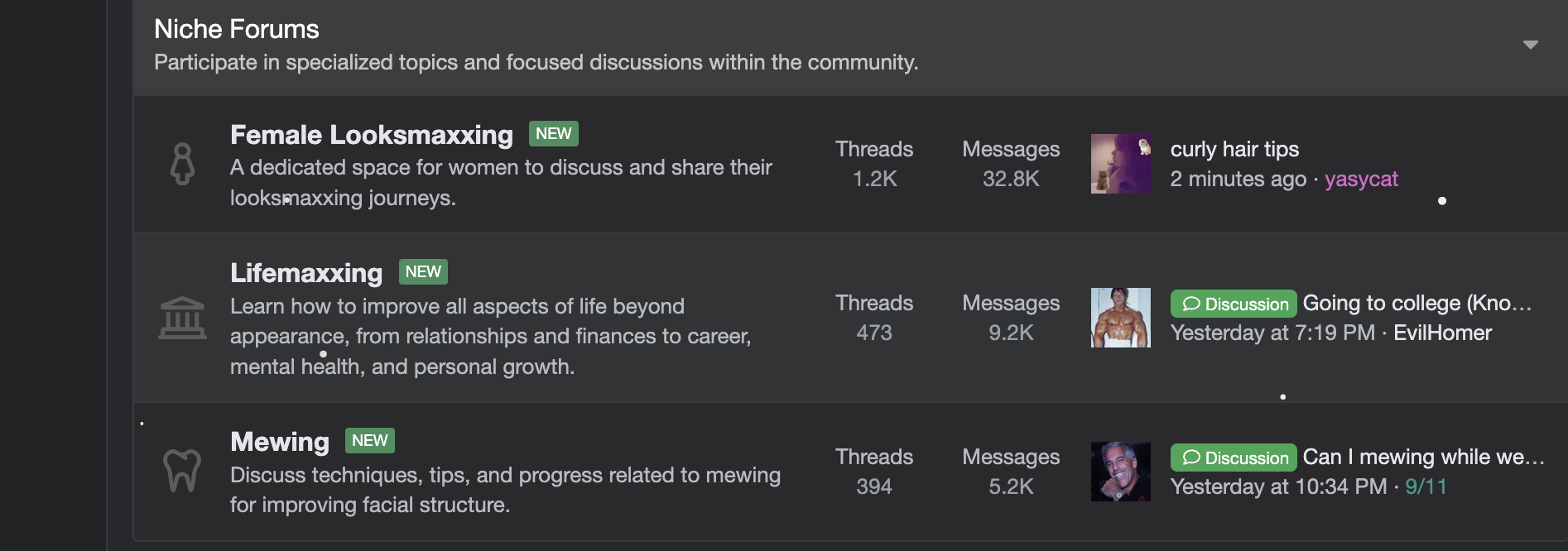Click the Discussion tag on mewing thread

point(1233,458)
